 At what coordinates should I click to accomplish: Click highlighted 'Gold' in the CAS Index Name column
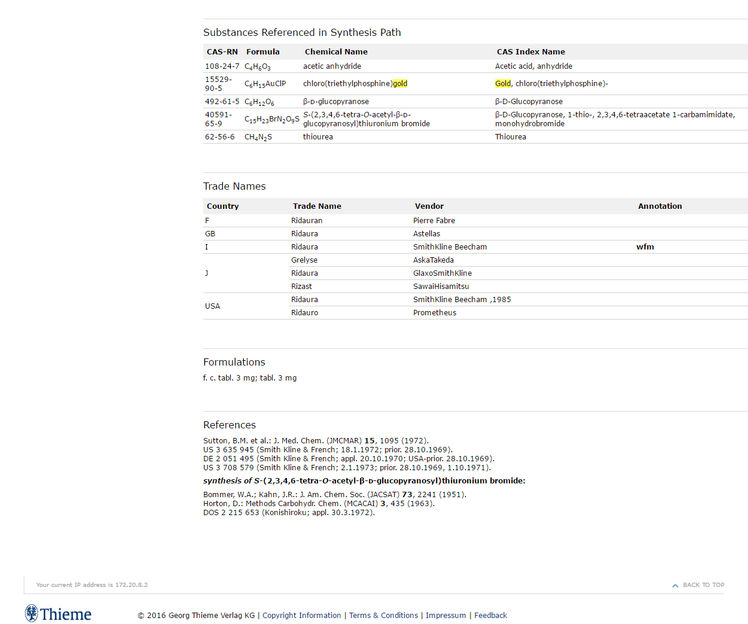[503, 83]
